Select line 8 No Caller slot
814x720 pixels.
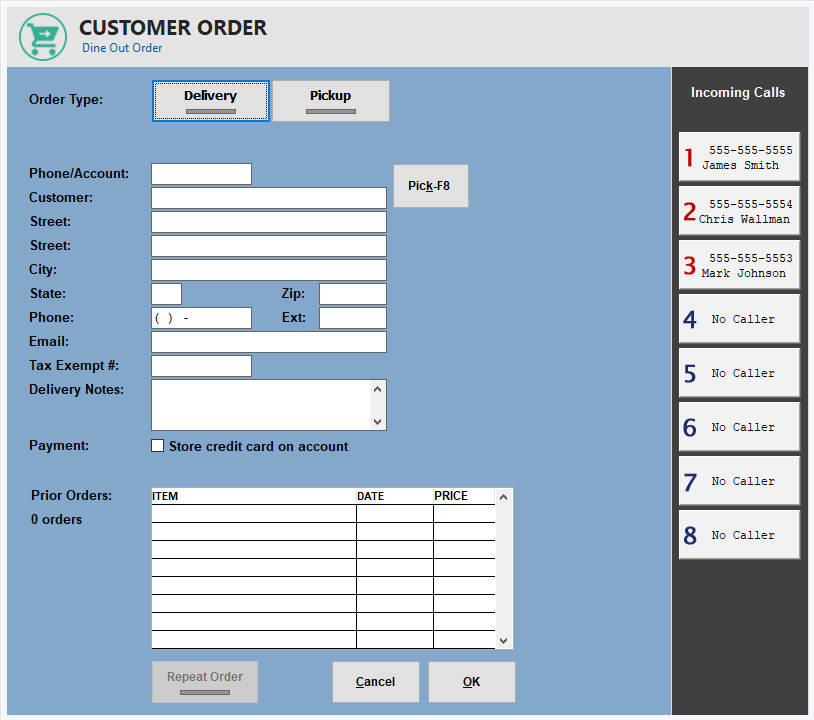click(x=739, y=535)
